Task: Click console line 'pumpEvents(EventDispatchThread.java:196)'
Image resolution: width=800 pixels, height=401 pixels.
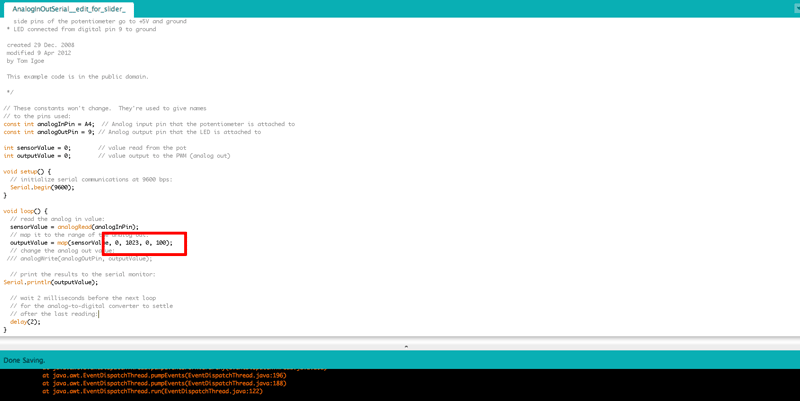Action: pyautogui.click(x=164, y=375)
